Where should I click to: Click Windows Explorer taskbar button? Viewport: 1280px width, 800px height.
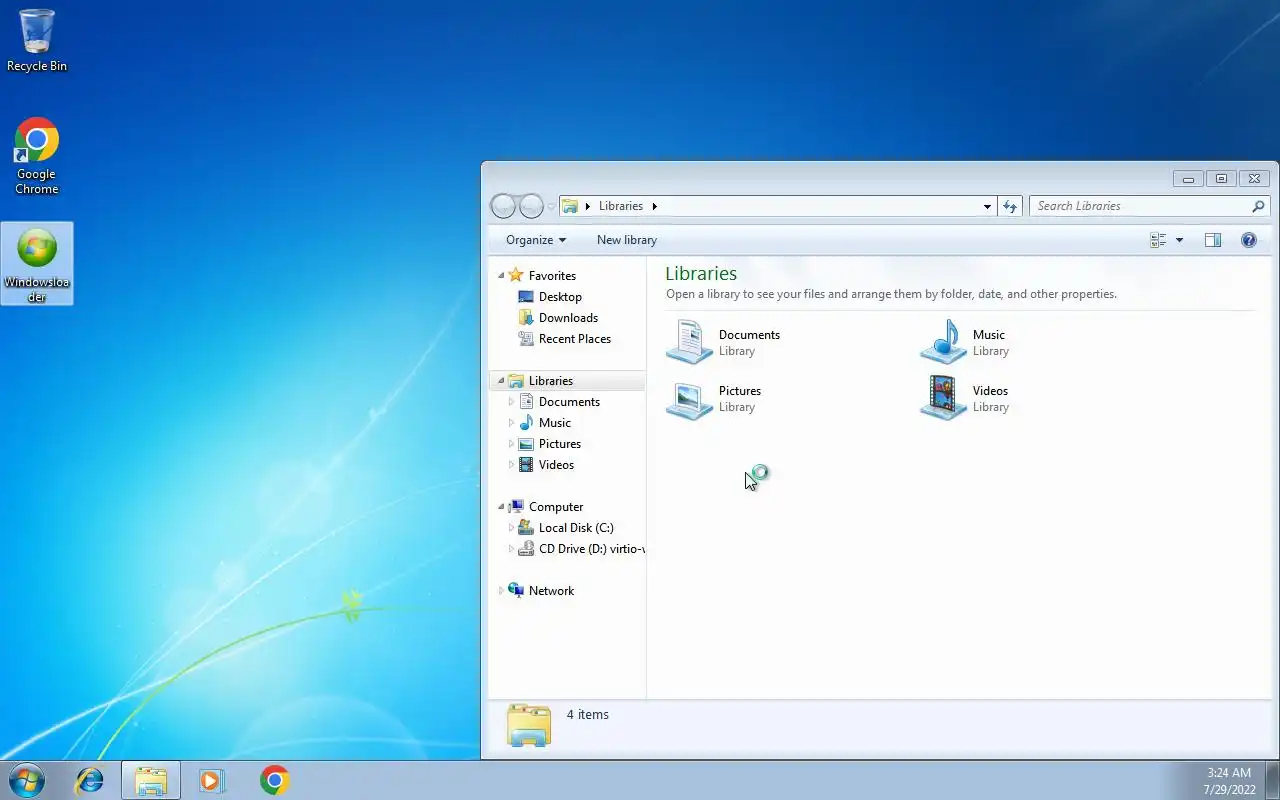click(151, 780)
